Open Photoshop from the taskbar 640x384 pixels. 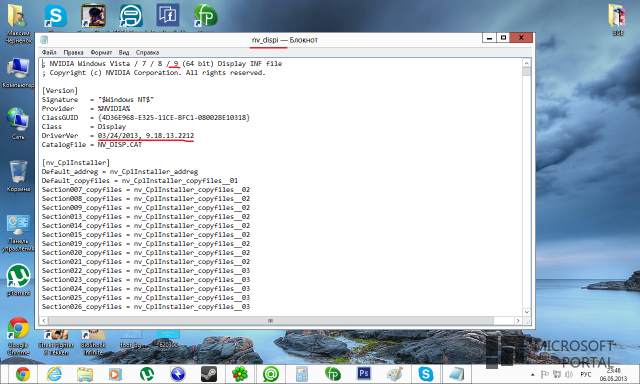(364, 373)
